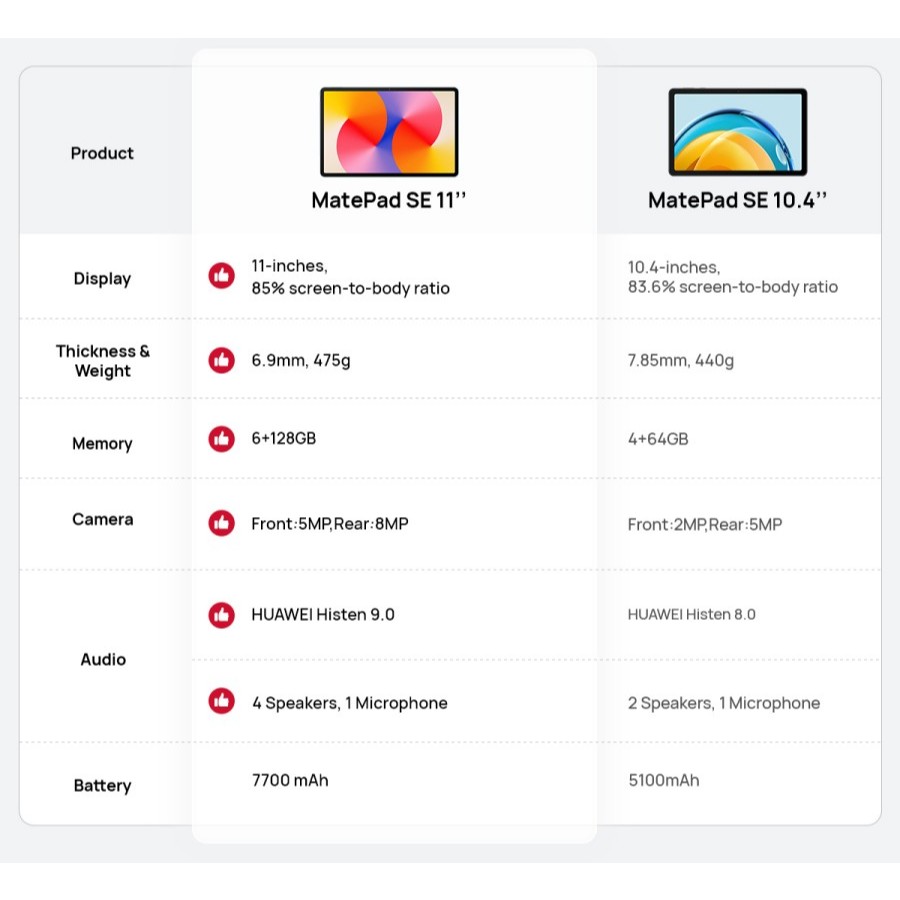Click thumbs-up icon next to Front:5MP,Rear:8MP
Image resolution: width=900 pixels, height=900 pixels.
tap(221, 523)
